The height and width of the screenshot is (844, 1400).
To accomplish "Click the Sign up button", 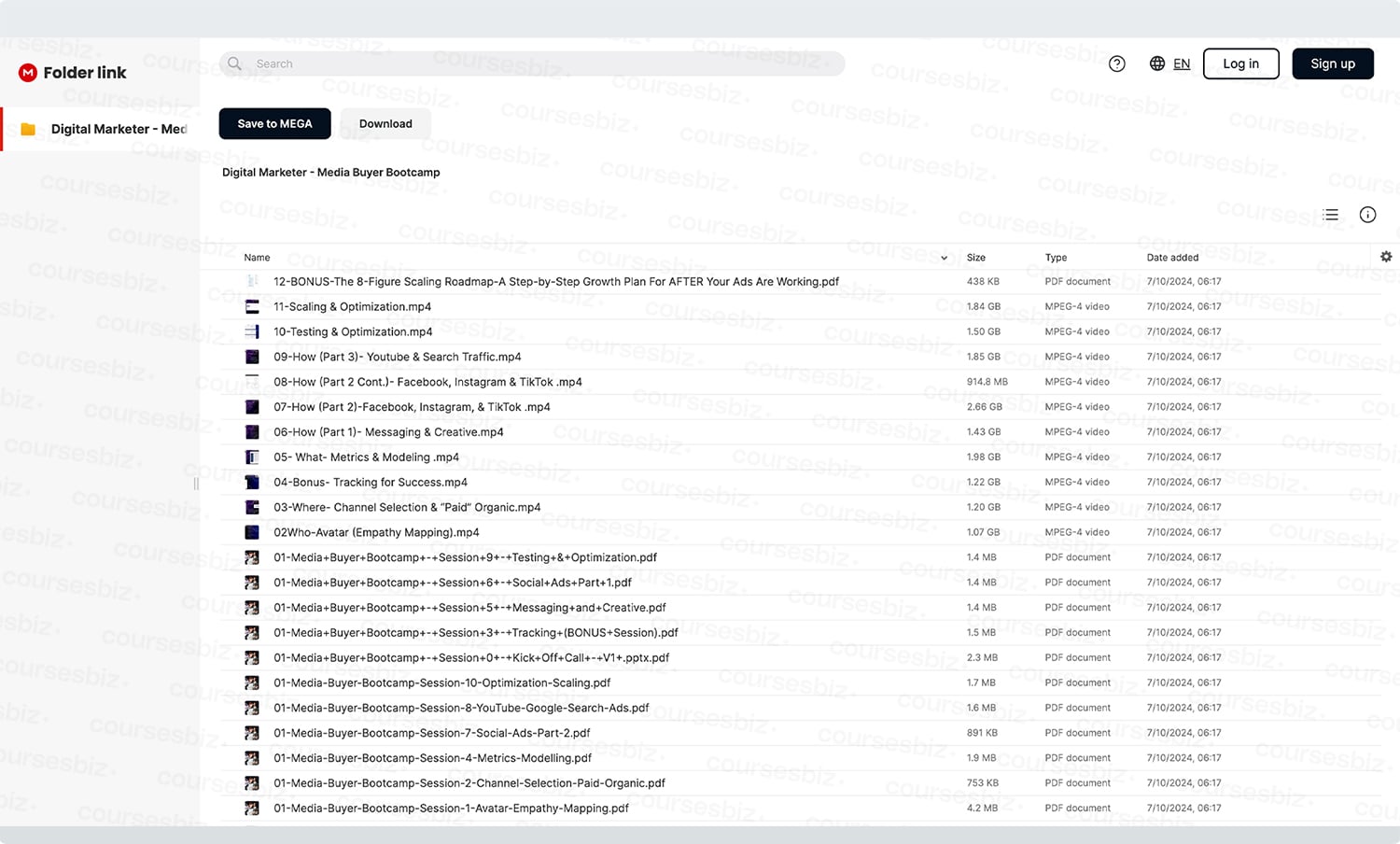I will tap(1333, 63).
